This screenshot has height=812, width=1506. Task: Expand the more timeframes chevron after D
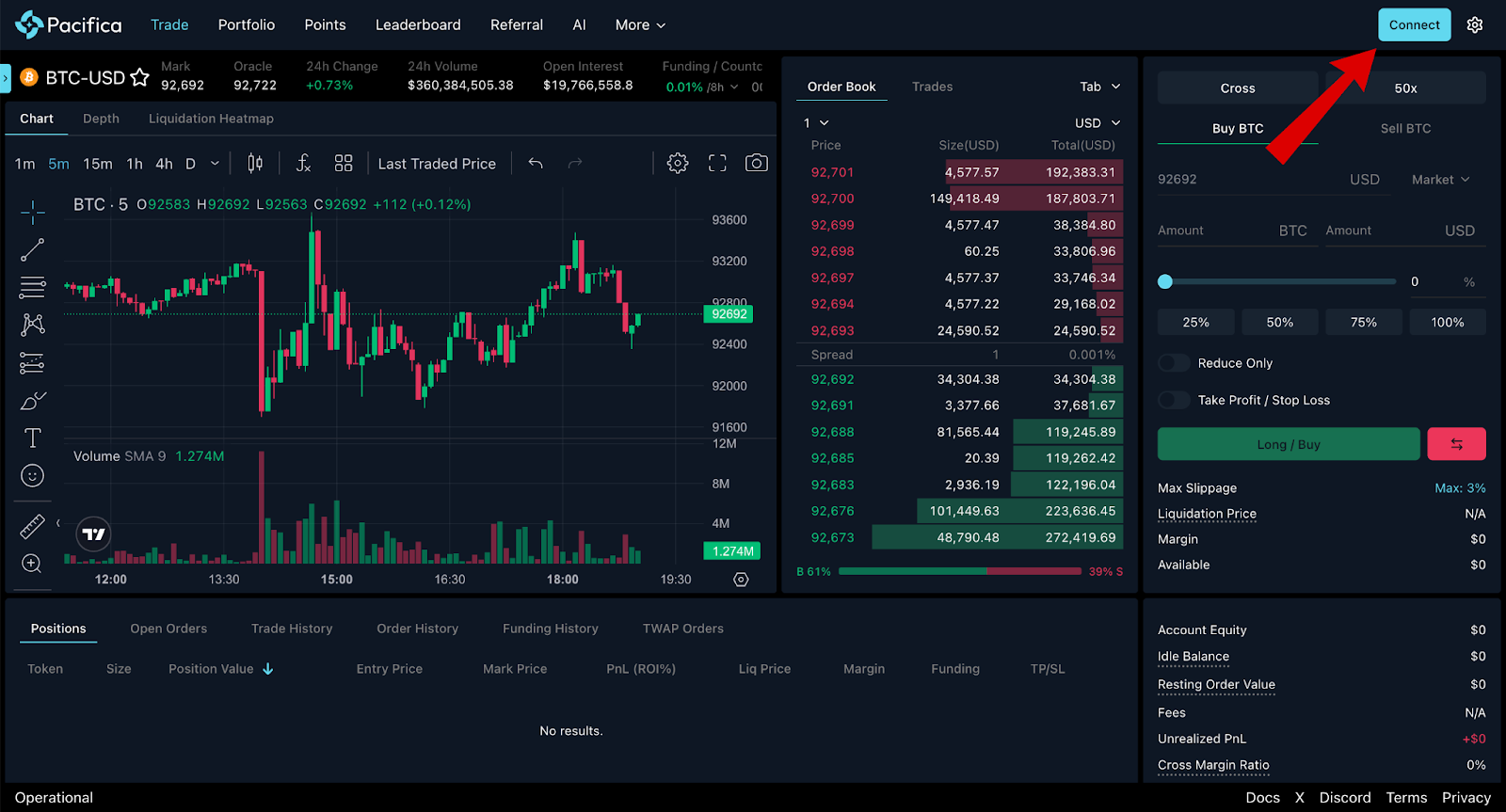pos(215,164)
